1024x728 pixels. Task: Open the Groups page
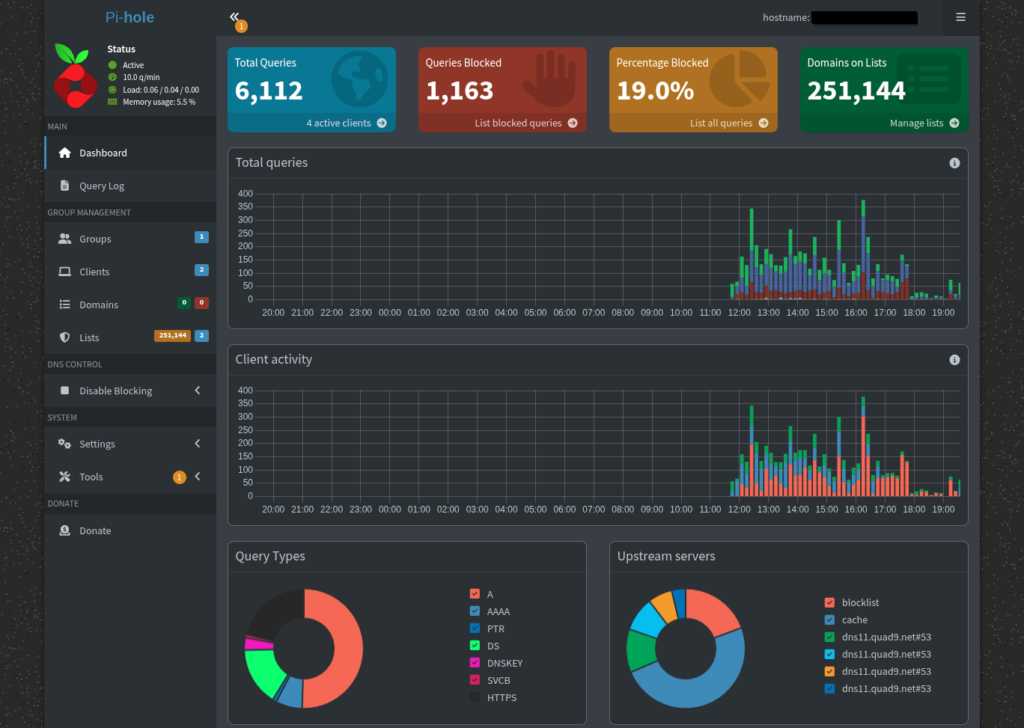[95, 239]
